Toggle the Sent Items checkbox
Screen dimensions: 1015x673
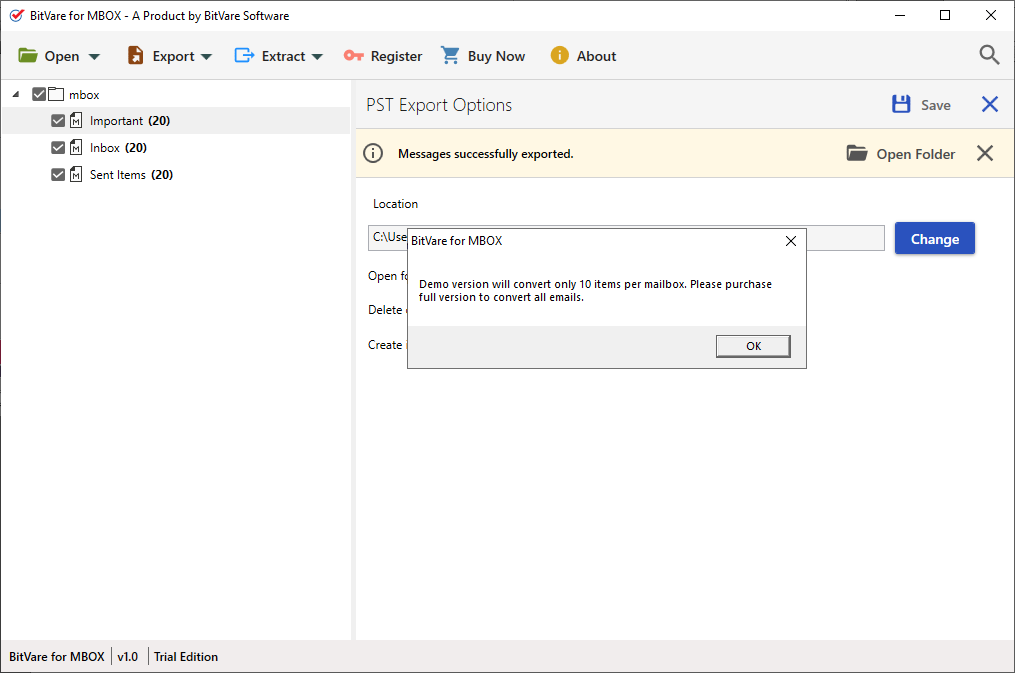[58, 175]
